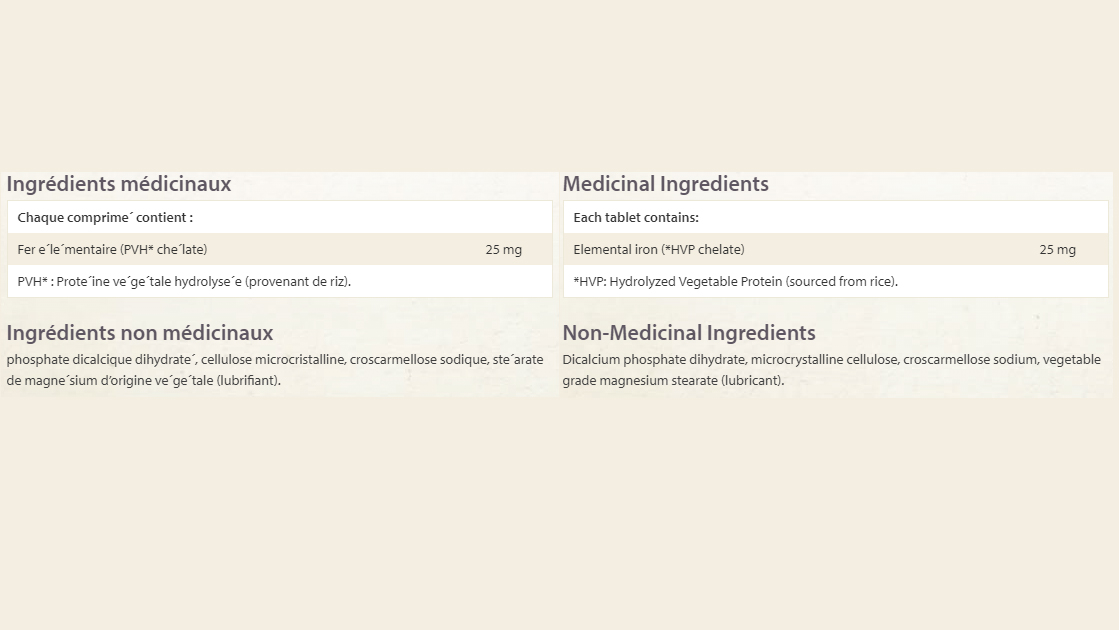This screenshot has height=630, width=1119.
Task: Click the 'Fer élémentaire (PVH* chélate)' cell
Action: tap(112, 249)
